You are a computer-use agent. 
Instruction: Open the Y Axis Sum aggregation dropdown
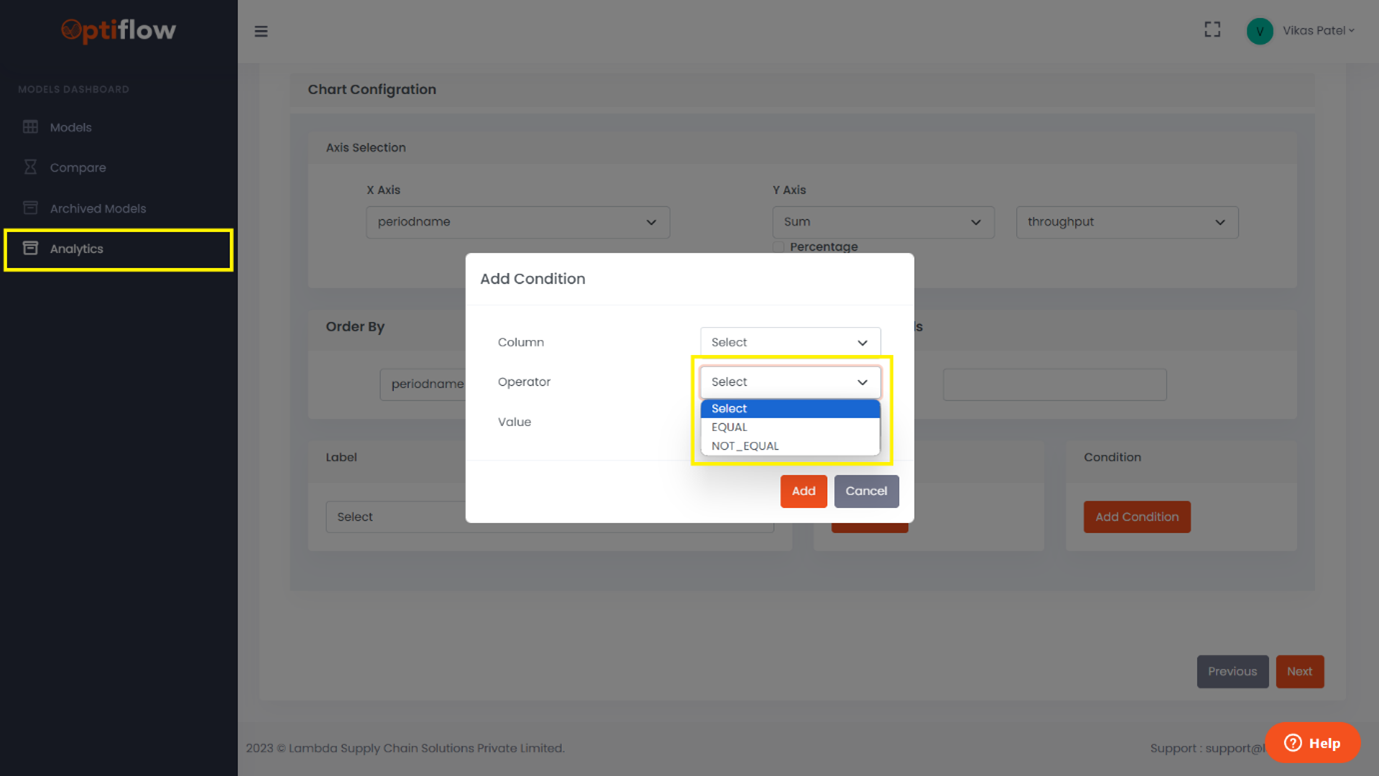[882, 222]
